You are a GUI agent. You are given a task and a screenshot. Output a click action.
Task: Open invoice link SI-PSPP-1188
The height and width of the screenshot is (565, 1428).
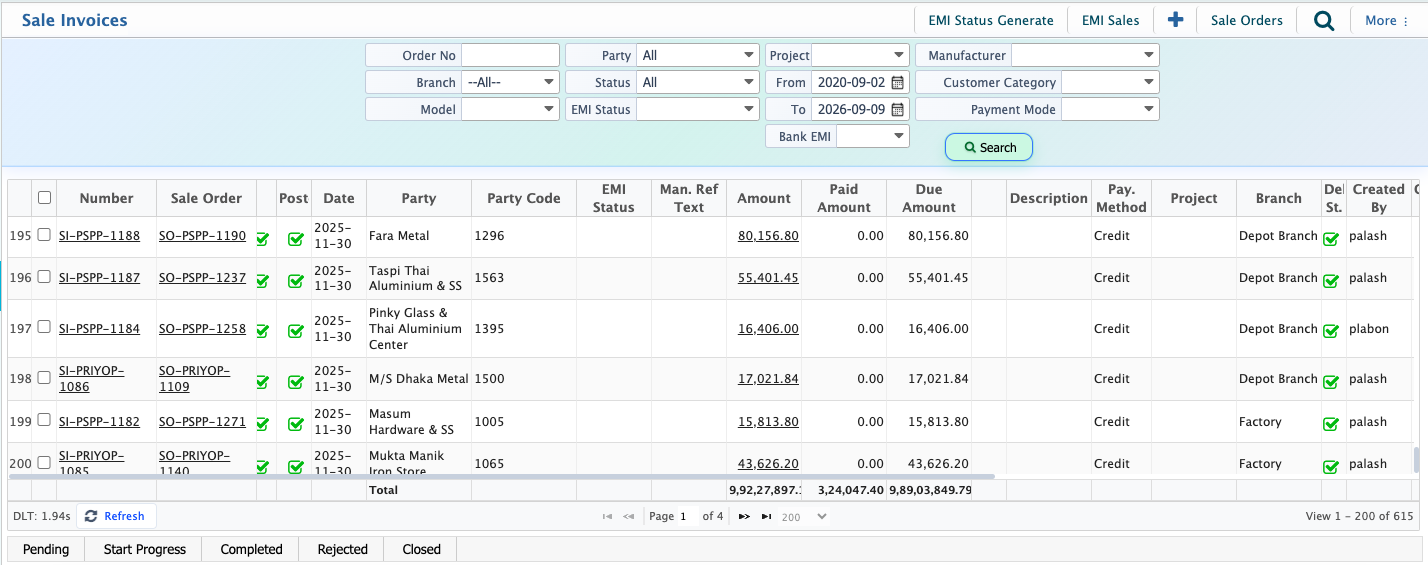[99, 236]
